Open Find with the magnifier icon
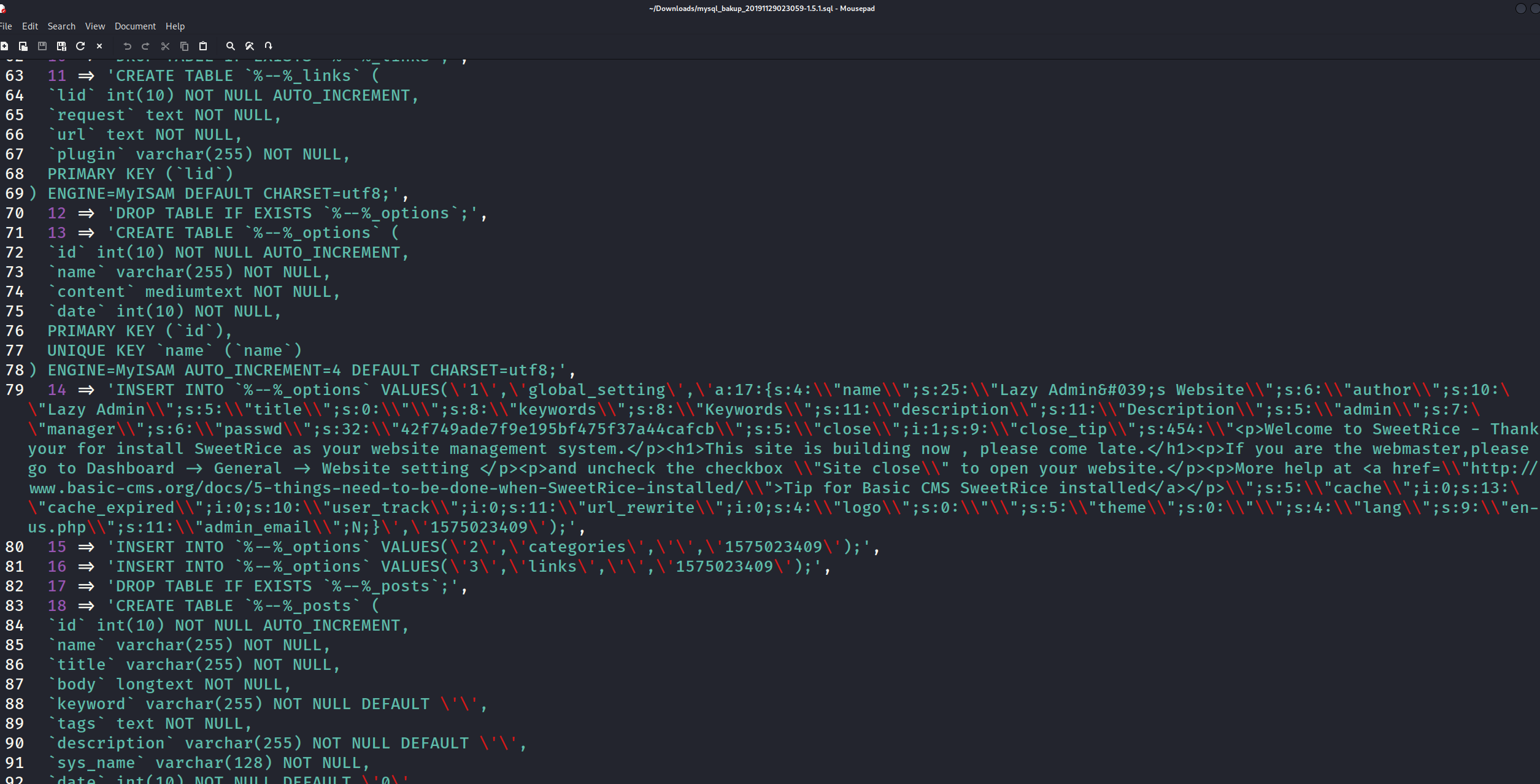1540x784 pixels. click(x=231, y=46)
